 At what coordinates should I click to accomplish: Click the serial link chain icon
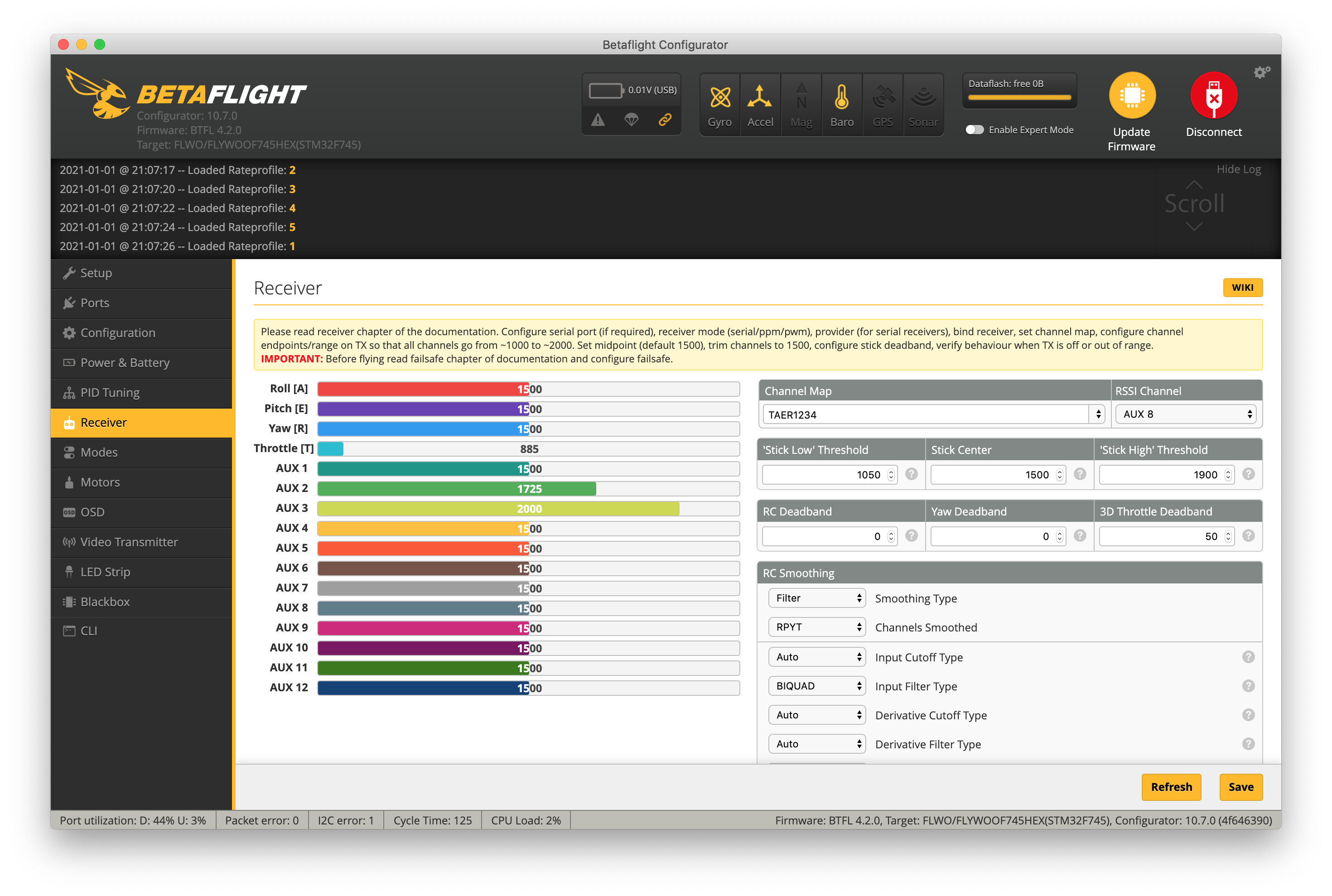(665, 120)
